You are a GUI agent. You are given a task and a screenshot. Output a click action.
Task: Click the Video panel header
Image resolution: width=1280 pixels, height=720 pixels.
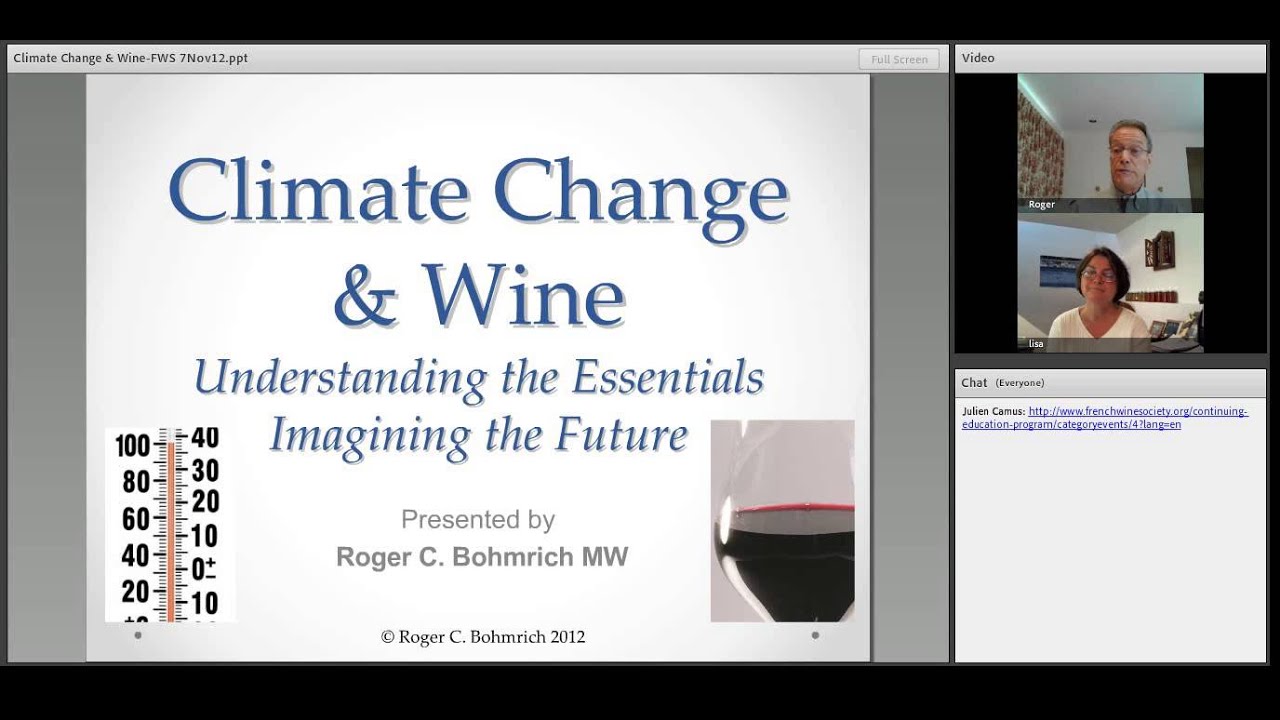point(978,58)
